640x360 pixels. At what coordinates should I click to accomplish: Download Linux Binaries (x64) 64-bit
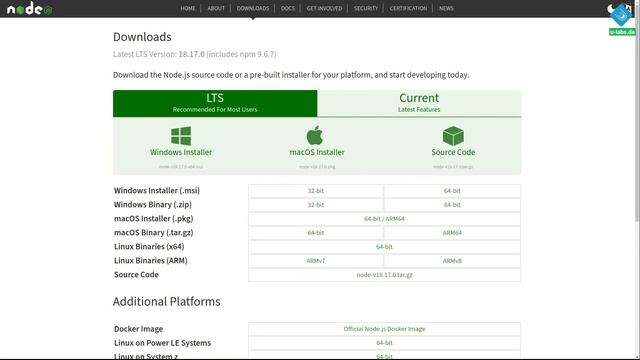pyautogui.click(x=384, y=247)
